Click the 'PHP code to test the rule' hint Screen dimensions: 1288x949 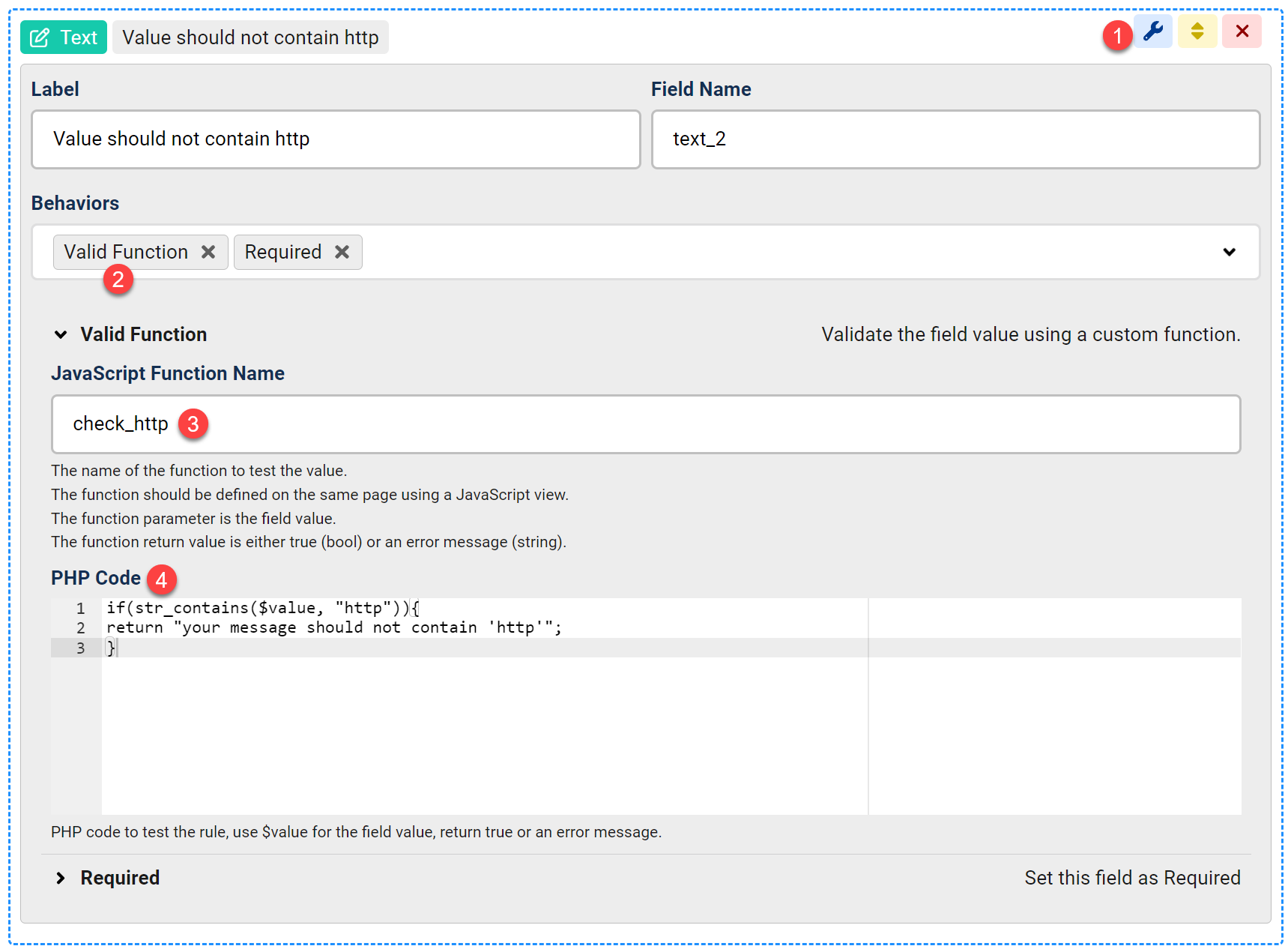click(356, 832)
